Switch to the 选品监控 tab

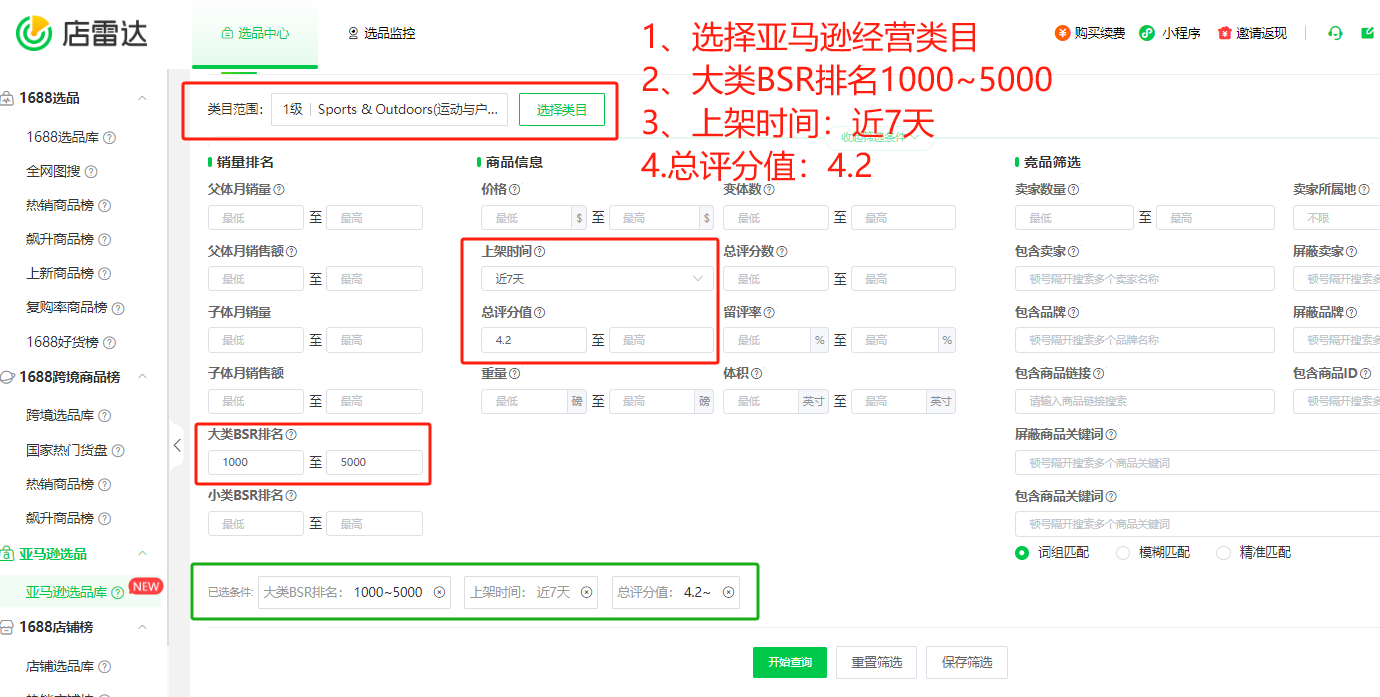(383, 31)
